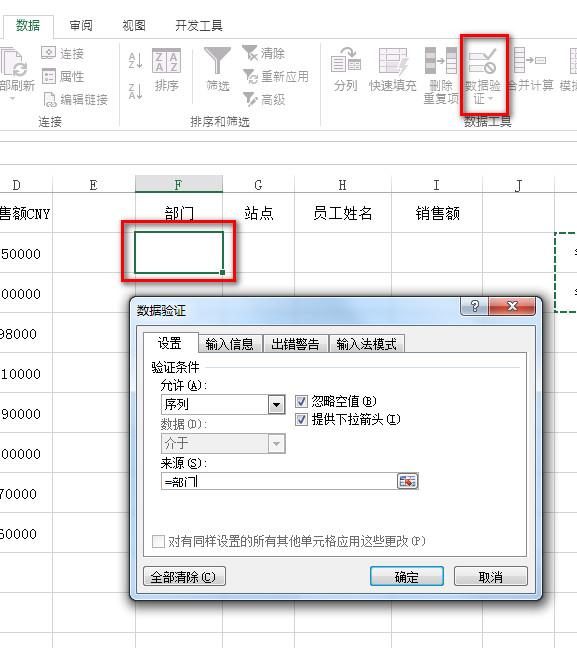Check 对有同样设置的所有其他单元格应用这些更改
577x648 pixels.
(x=158, y=541)
